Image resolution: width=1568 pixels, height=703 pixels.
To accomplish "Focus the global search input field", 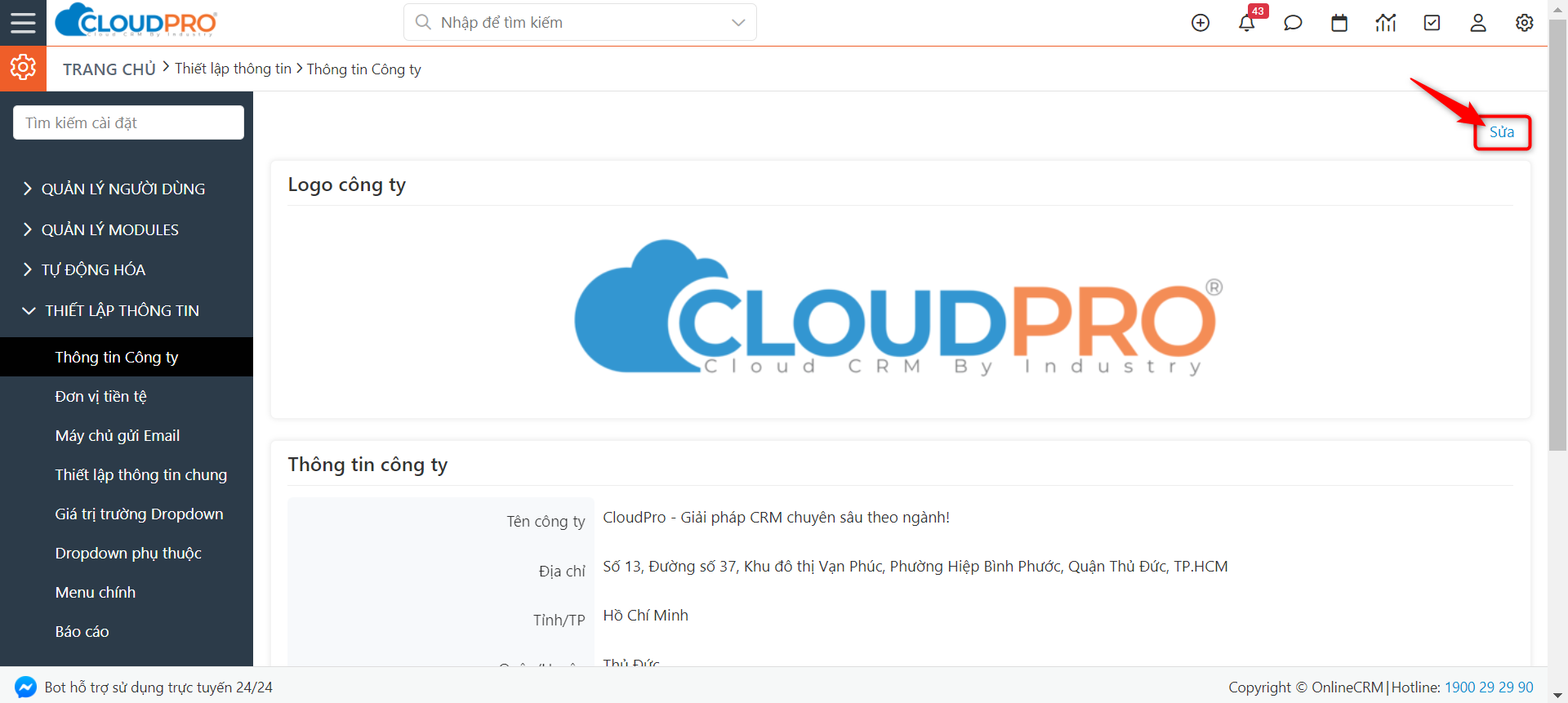I will [x=580, y=22].
